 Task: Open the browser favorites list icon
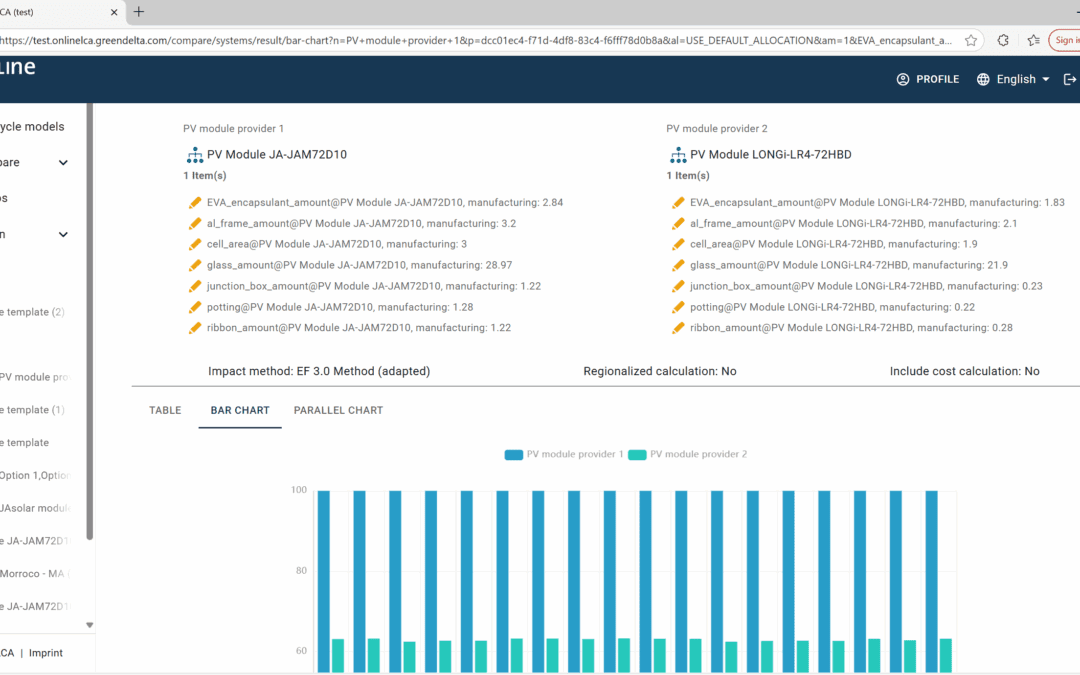(x=1033, y=40)
